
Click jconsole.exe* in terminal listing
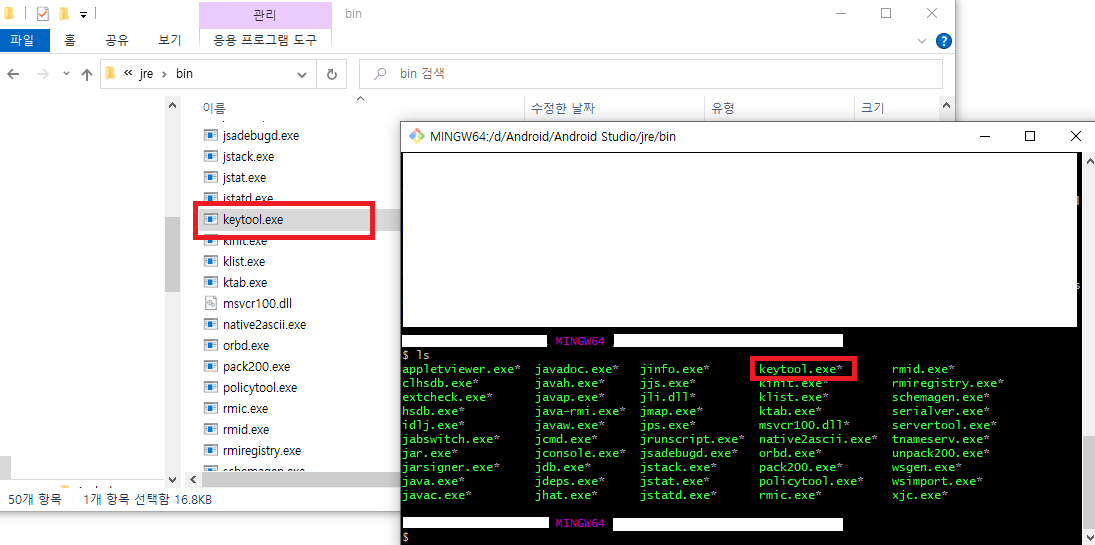[x=580, y=453]
